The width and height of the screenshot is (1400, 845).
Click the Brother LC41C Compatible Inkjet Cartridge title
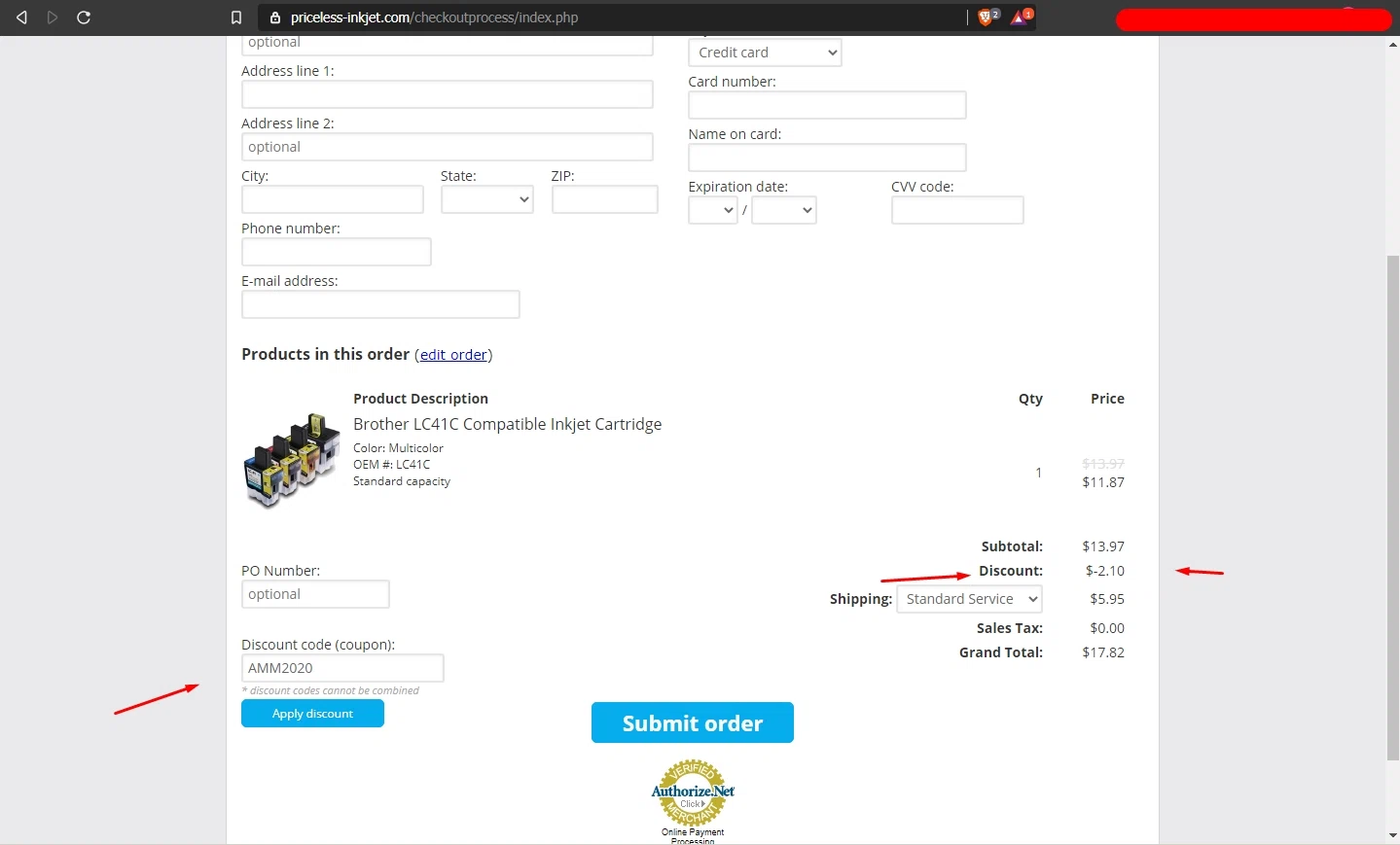pyautogui.click(x=508, y=424)
